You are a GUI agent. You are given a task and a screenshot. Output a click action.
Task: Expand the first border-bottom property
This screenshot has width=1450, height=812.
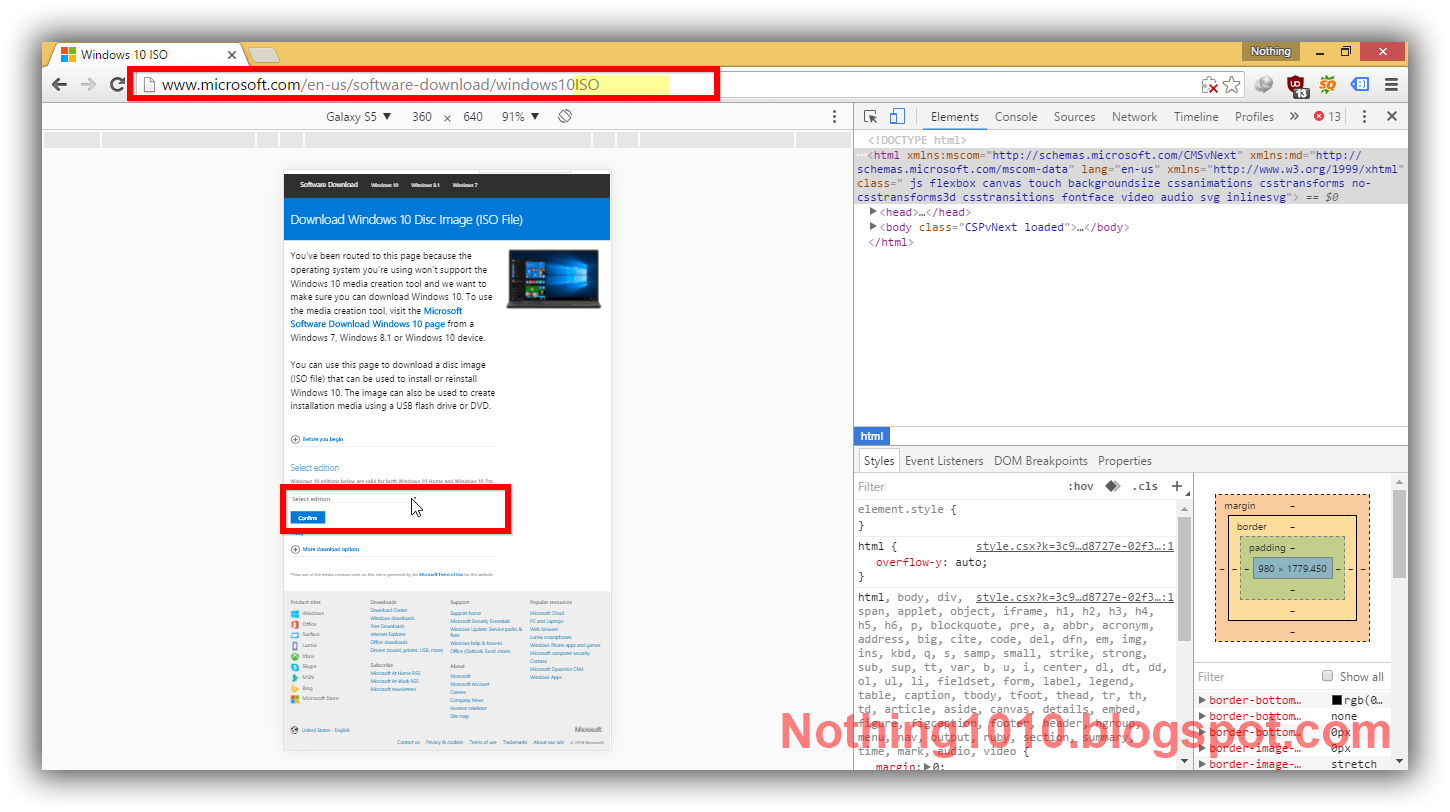[1203, 700]
